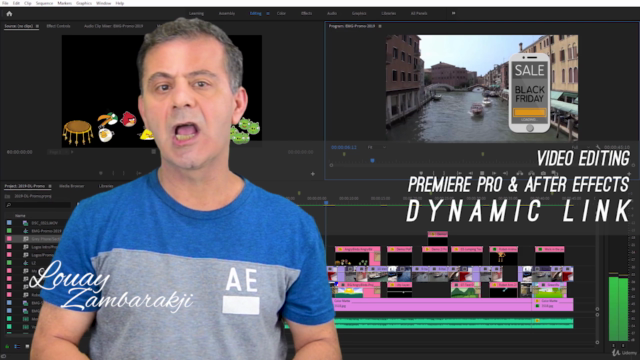This screenshot has height=360, width=640.
Task: Click Mark In in Program monitor
Action: point(433,173)
